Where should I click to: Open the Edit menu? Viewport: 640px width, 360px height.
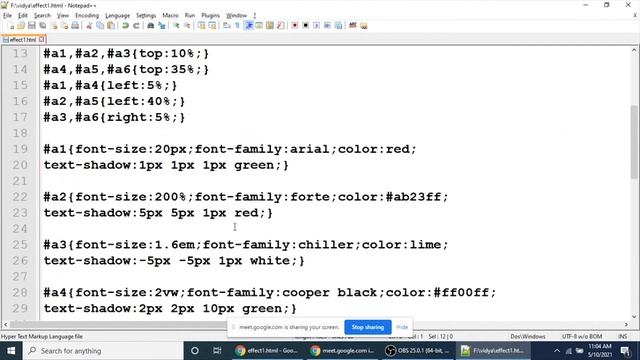pos(23,16)
